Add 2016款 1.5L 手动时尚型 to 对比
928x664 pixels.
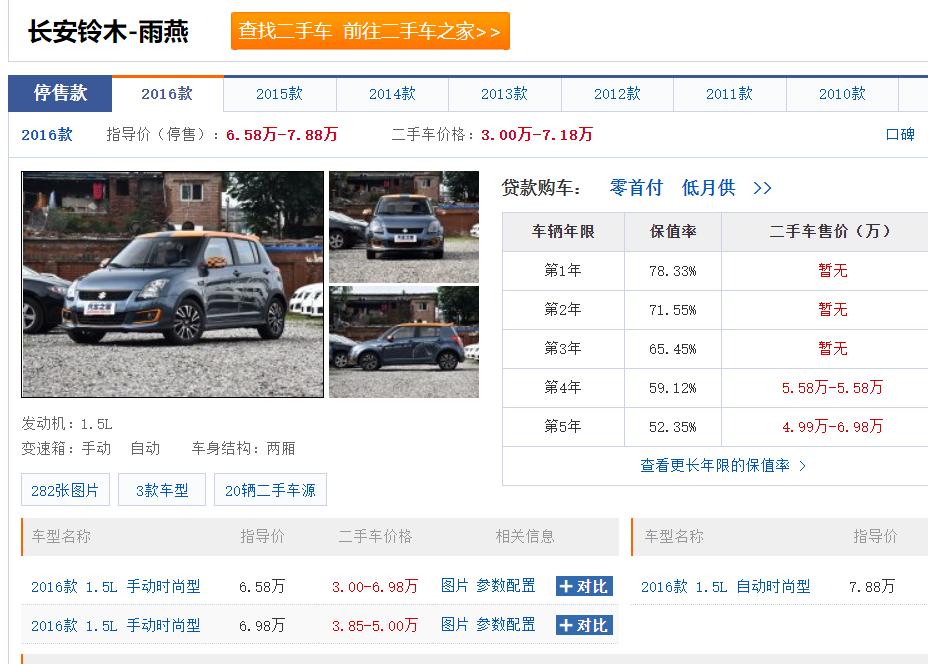586,588
